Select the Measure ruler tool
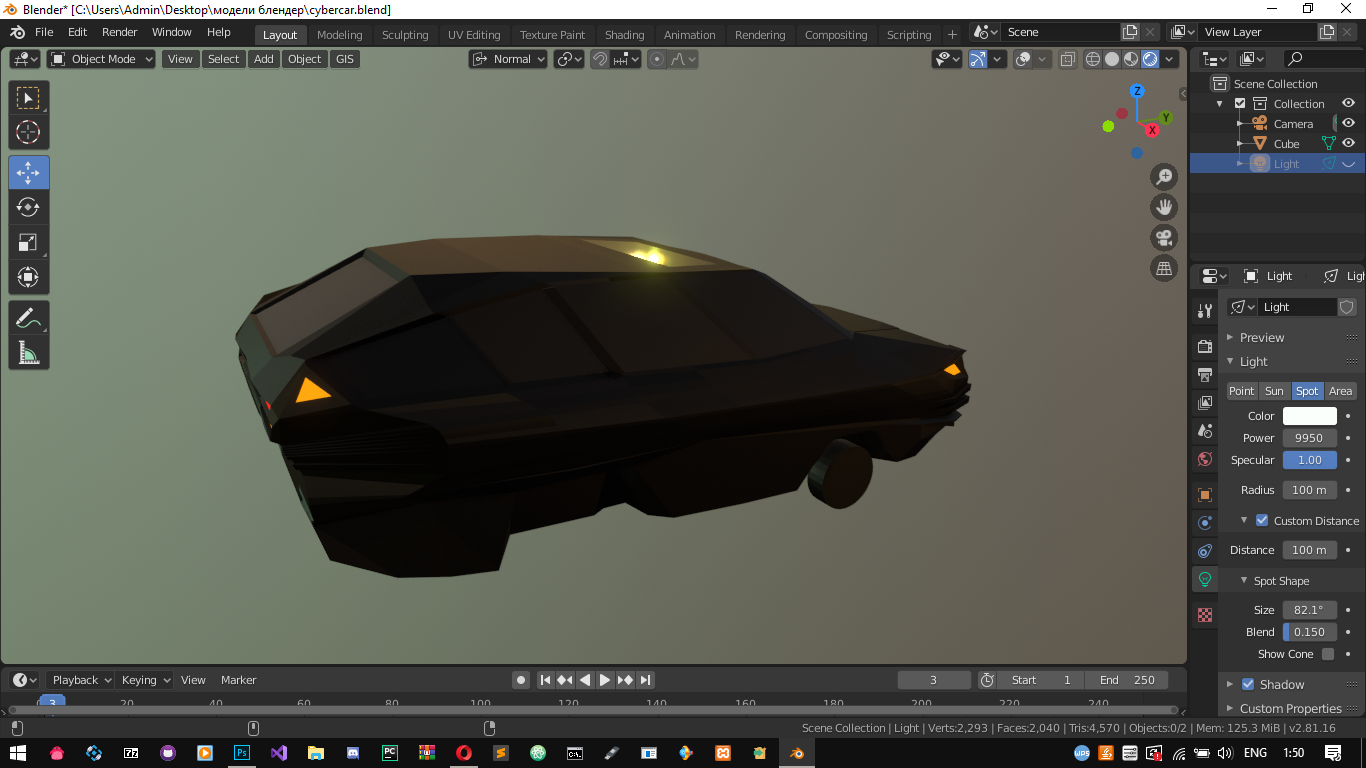The height and width of the screenshot is (768, 1366). [28, 352]
